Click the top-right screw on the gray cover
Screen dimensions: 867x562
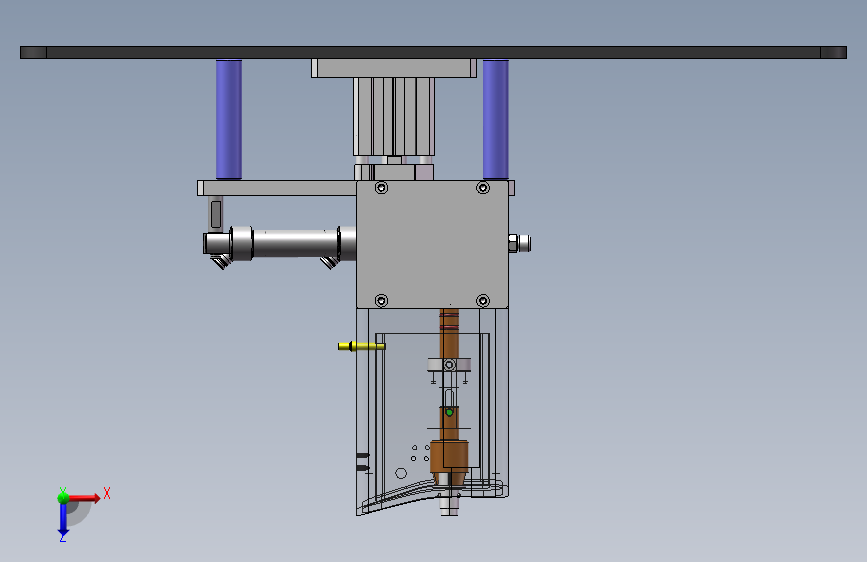483,188
